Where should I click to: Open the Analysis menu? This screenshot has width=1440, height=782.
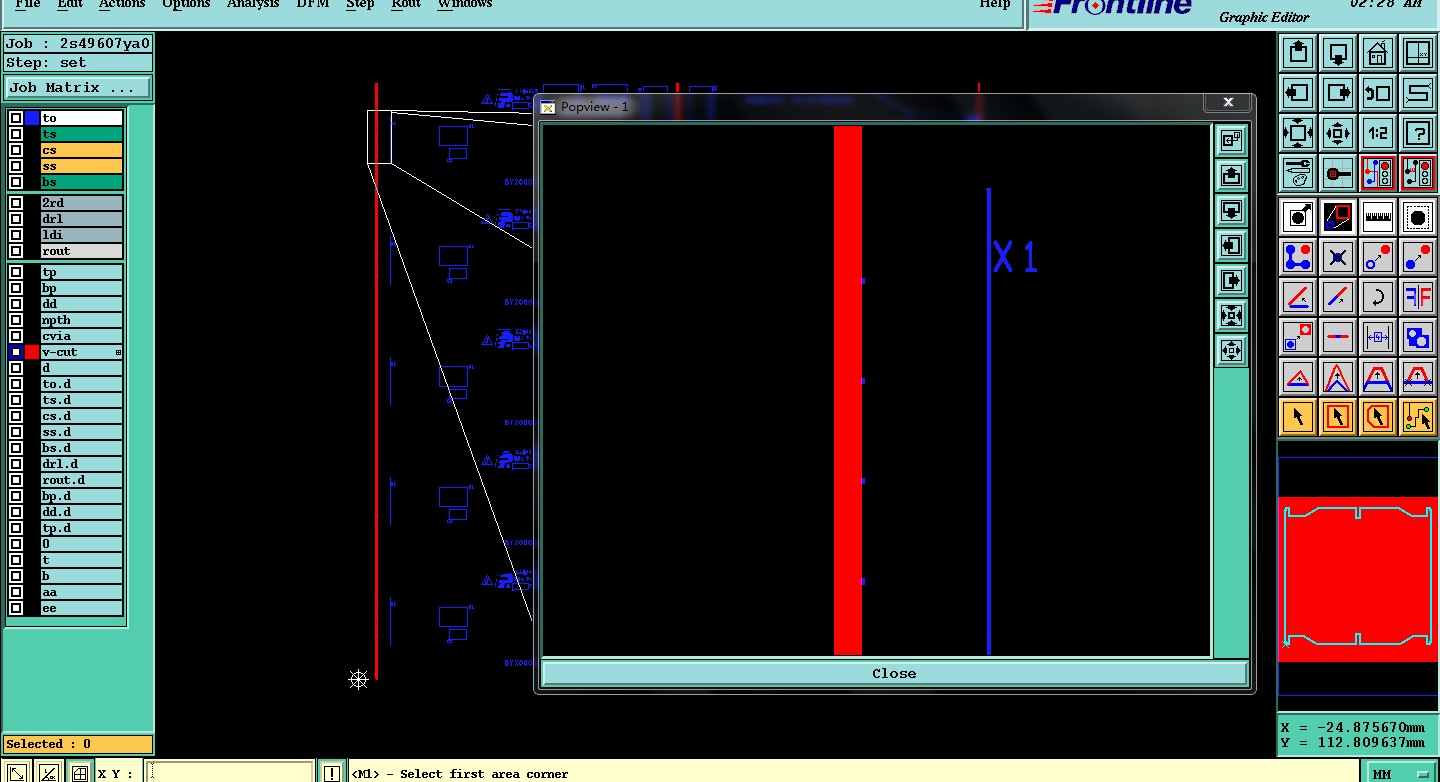coord(252,4)
